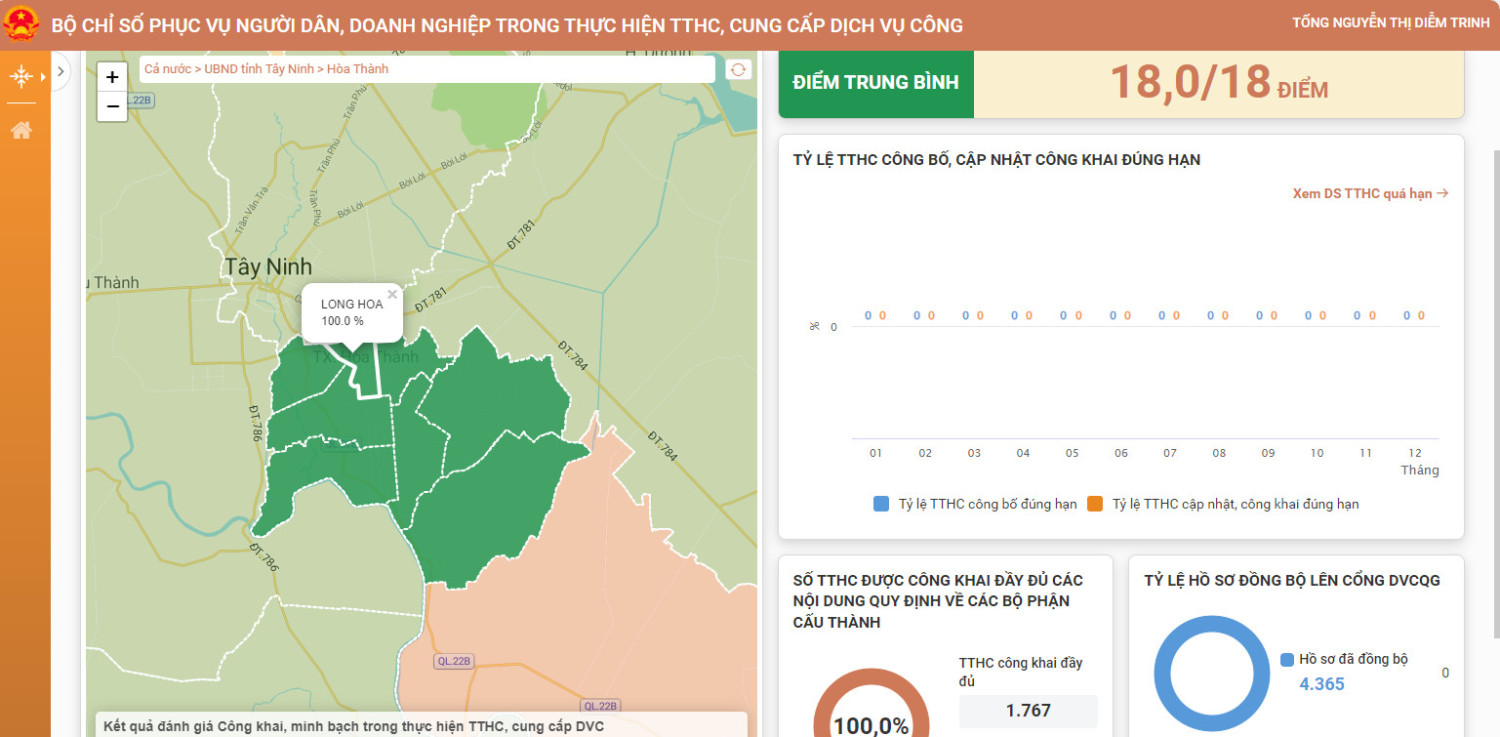Toggle 'Hồ sơ đã đồng bộ' legend item
The image size is (1500, 737).
[x=1344, y=659]
